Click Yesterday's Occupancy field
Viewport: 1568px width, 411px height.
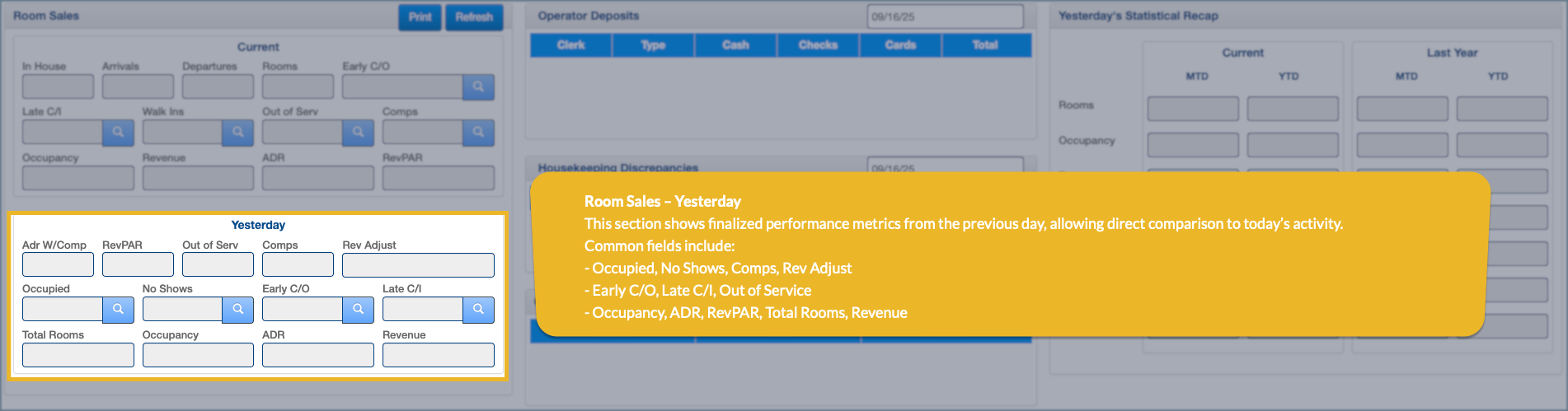click(198, 355)
